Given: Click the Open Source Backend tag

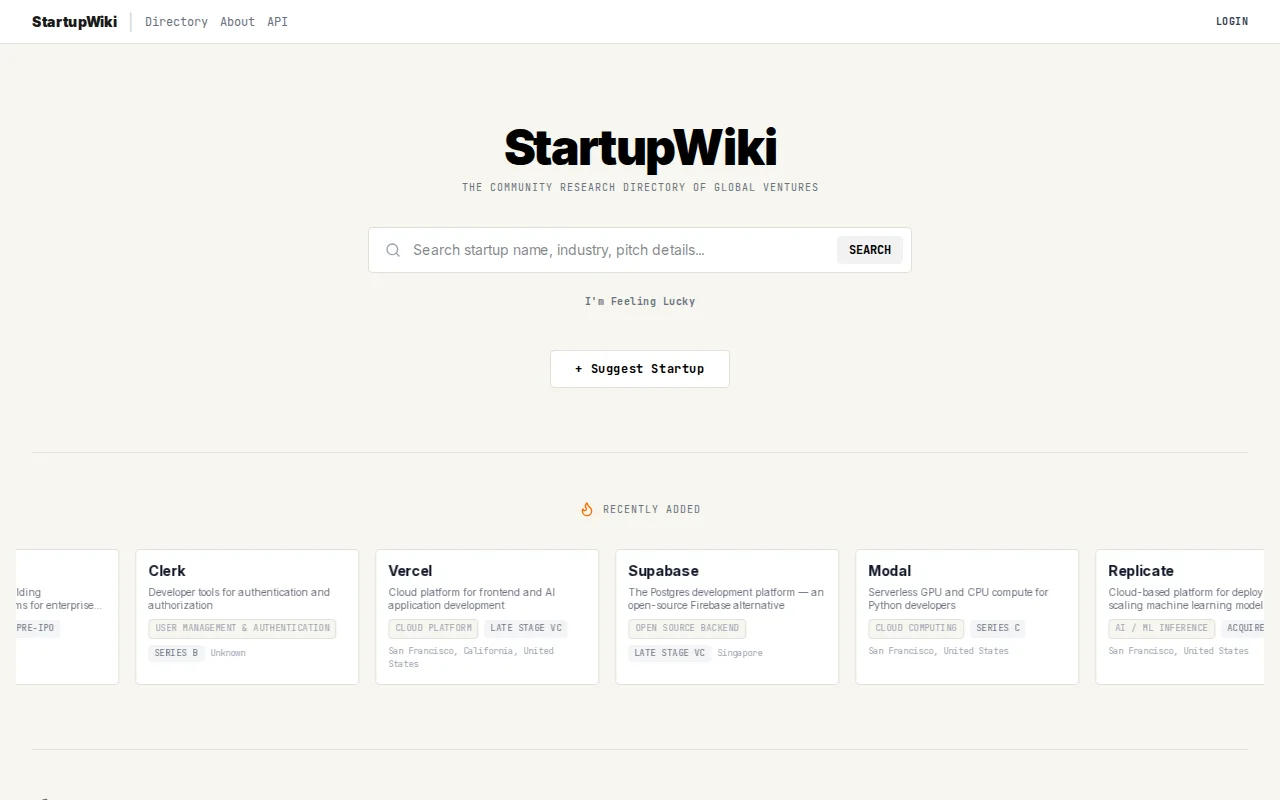Looking at the screenshot, I should click(x=687, y=628).
